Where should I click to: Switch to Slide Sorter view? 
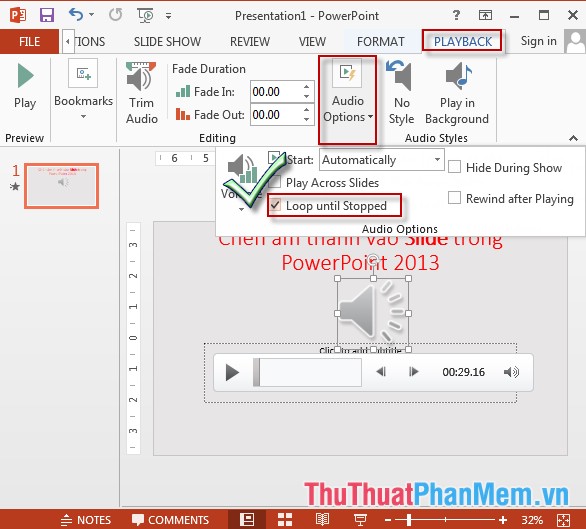[x=285, y=520]
